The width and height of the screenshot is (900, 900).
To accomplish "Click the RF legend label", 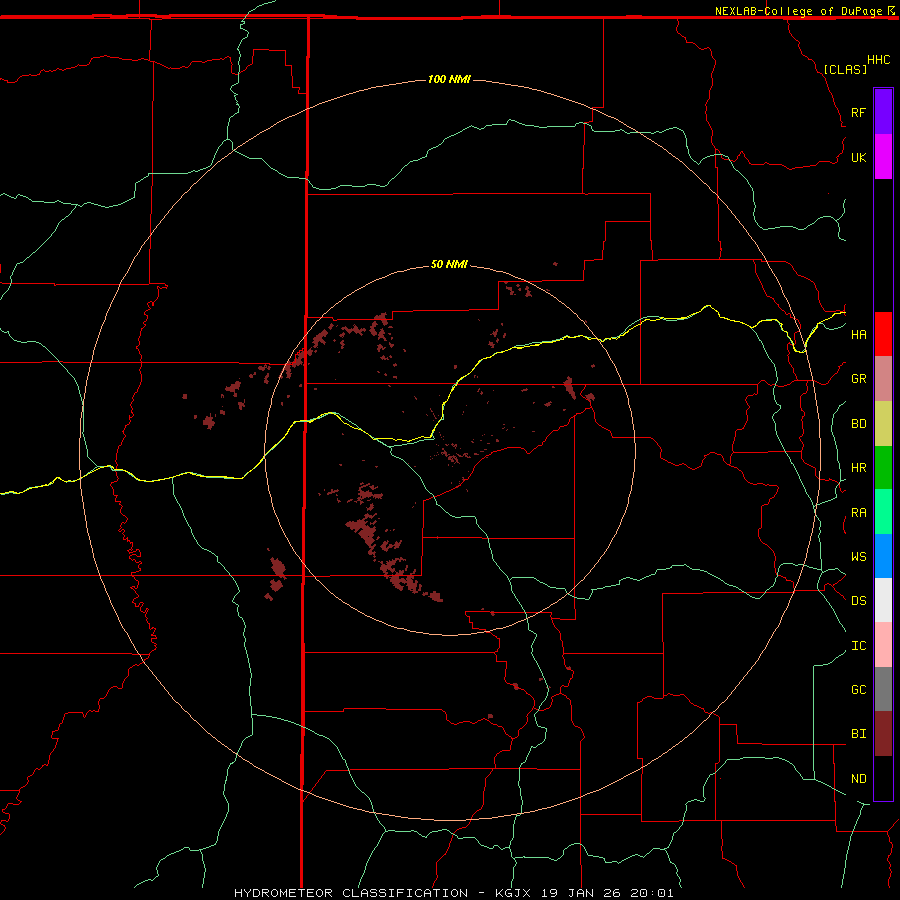I will pos(858,112).
